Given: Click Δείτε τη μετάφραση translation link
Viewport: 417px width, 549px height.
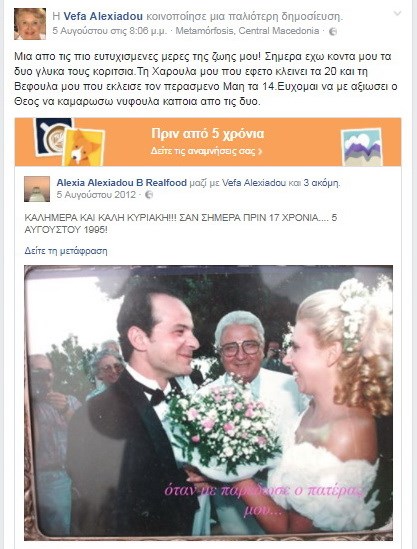Looking at the screenshot, I should 66,251.
